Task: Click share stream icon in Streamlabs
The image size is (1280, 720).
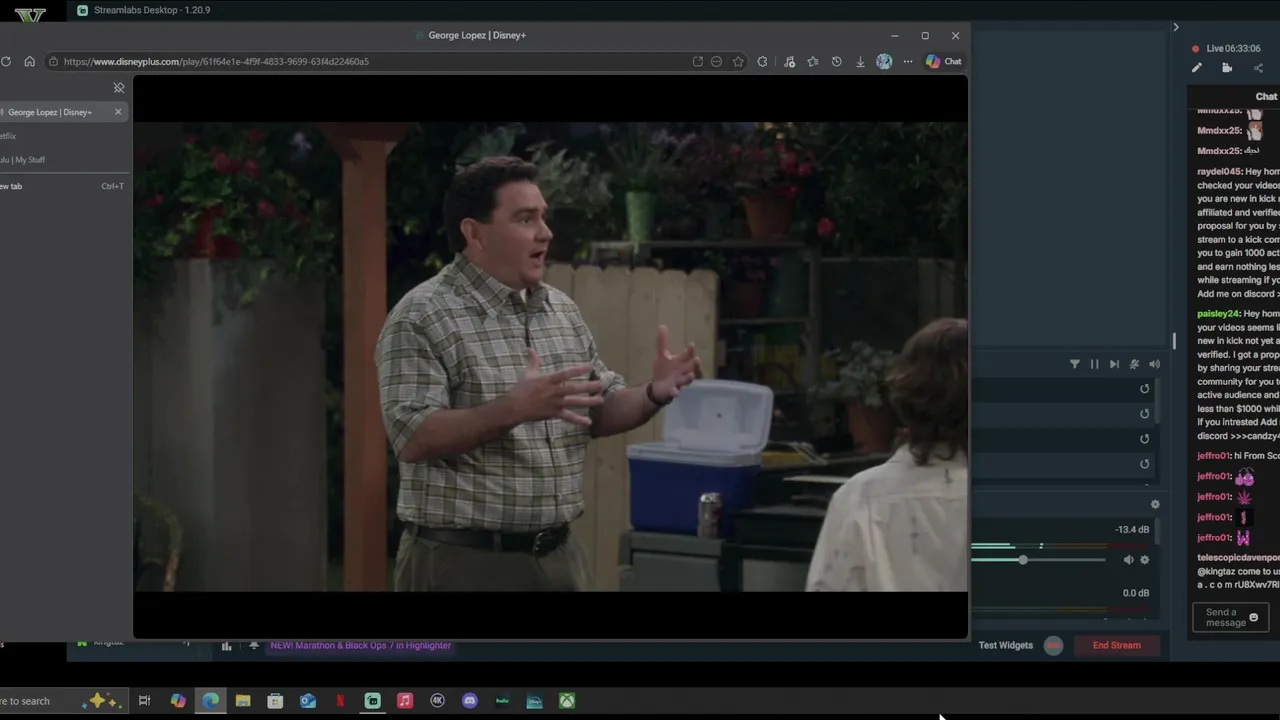Action: [x=1258, y=68]
